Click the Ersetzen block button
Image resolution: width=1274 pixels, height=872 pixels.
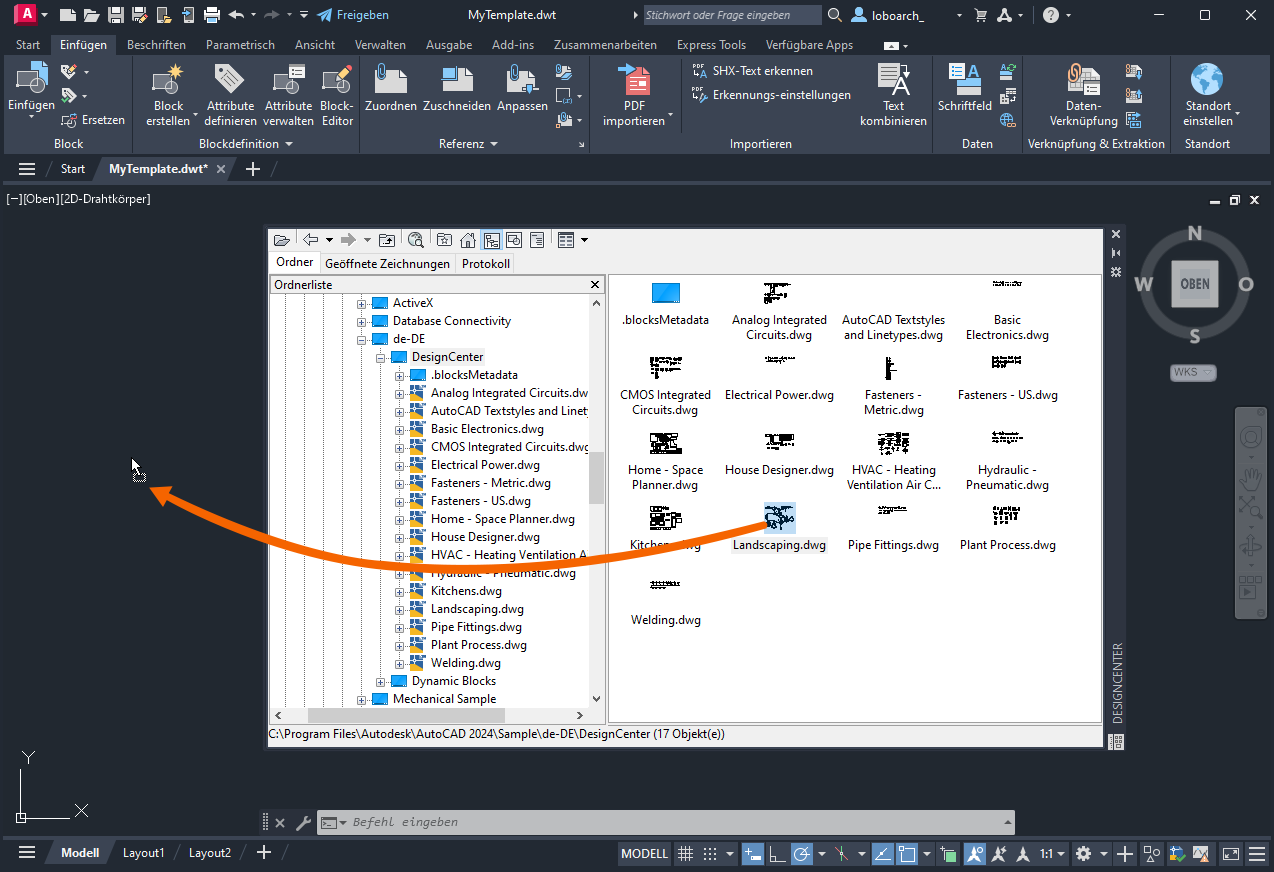(x=92, y=120)
